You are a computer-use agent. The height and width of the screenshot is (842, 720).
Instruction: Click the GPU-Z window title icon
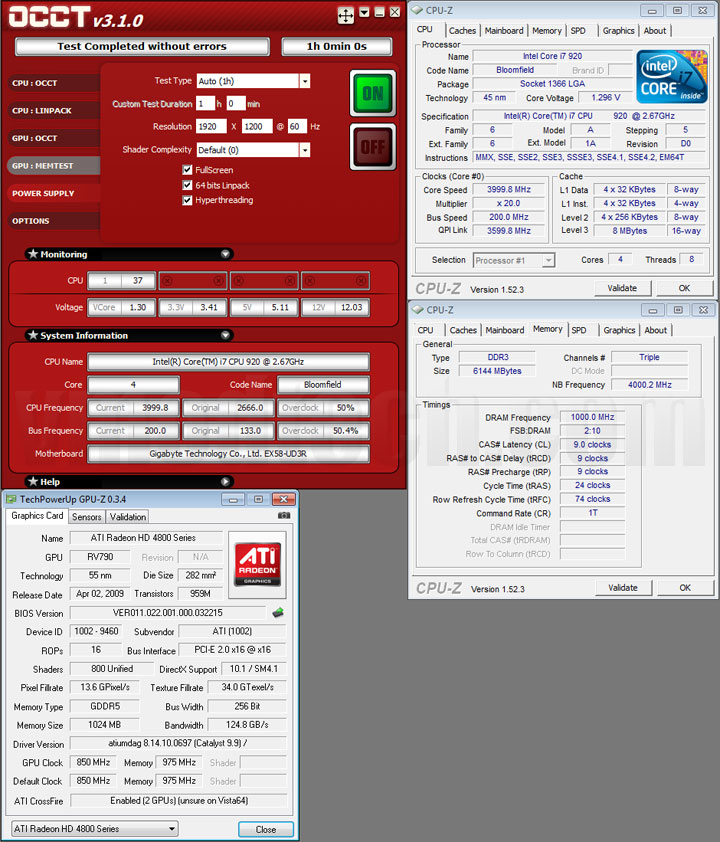point(11,499)
